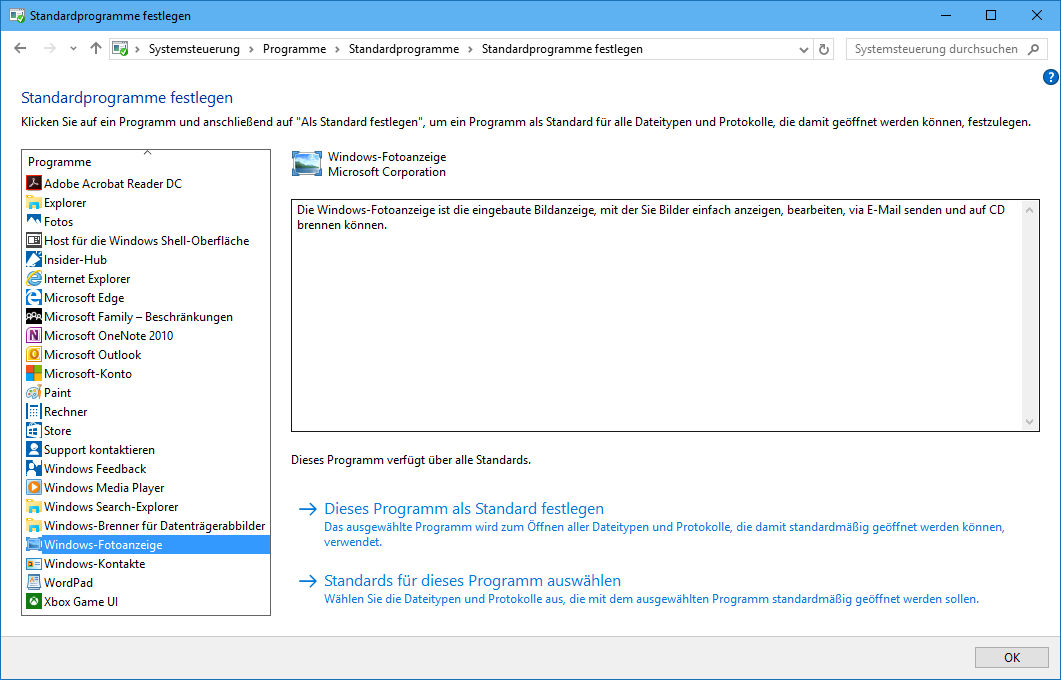Maximize the Standardprogramme festlegen window
Image resolution: width=1061 pixels, height=680 pixels.
[991, 15]
